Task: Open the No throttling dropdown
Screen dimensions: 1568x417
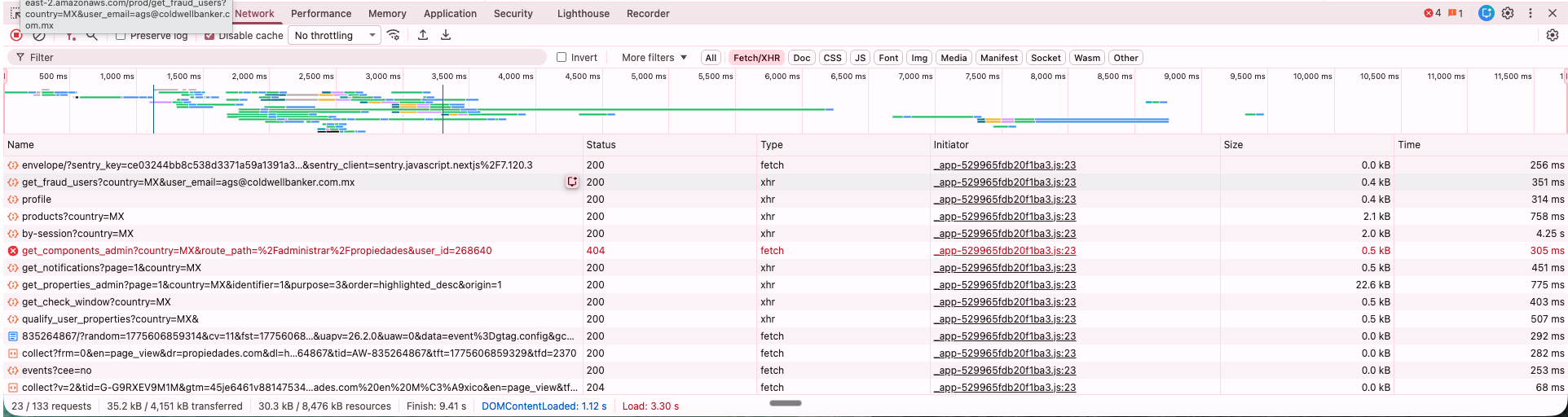Action: tap(335, 36)
